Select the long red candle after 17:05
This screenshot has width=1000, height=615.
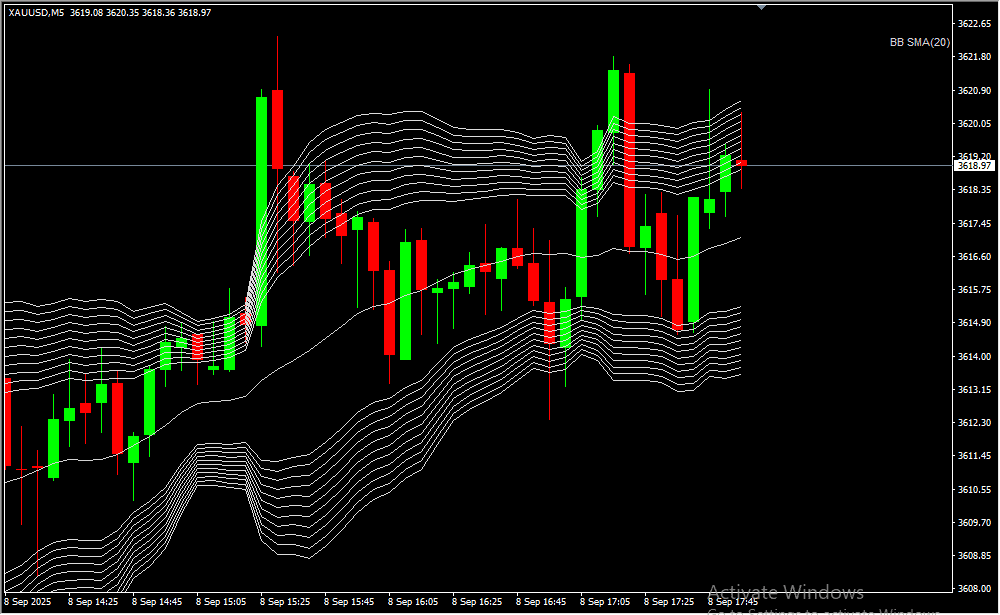click(x=629, y=160)
